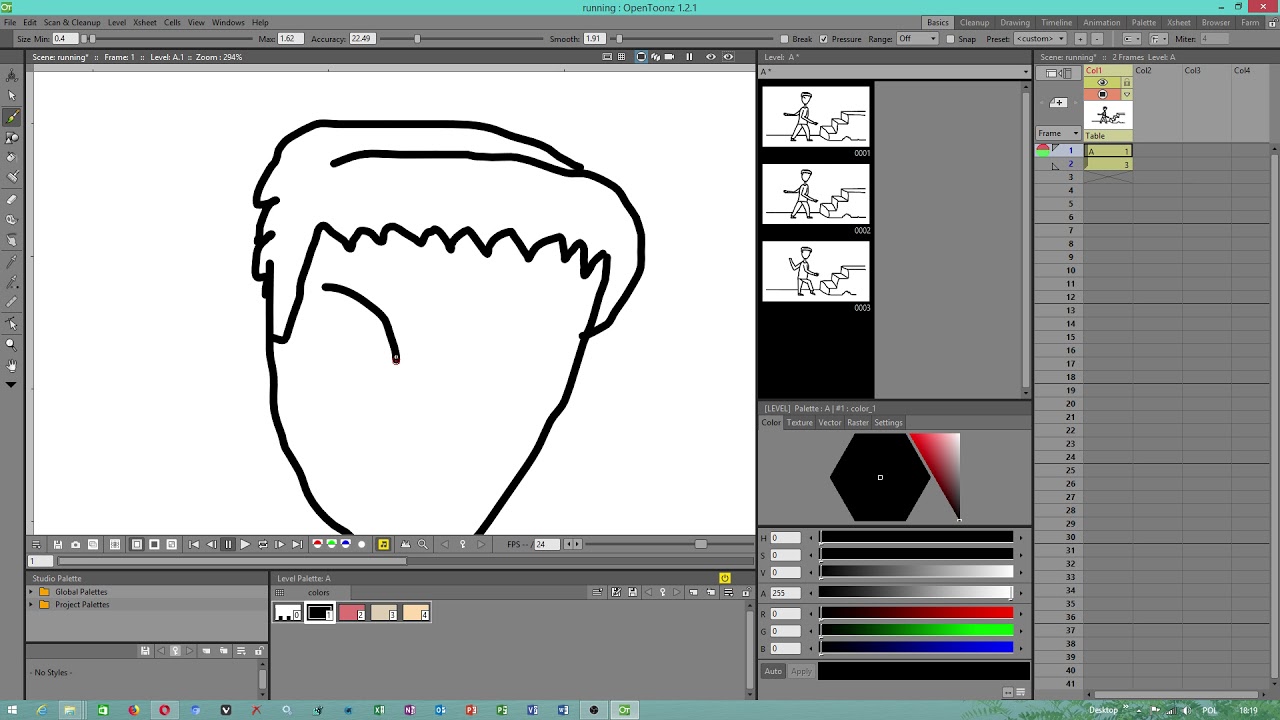This screenshot has height=720, width=1280.
Task: Open the Settings tab in style editor
Action: click(x=888, y=422)
